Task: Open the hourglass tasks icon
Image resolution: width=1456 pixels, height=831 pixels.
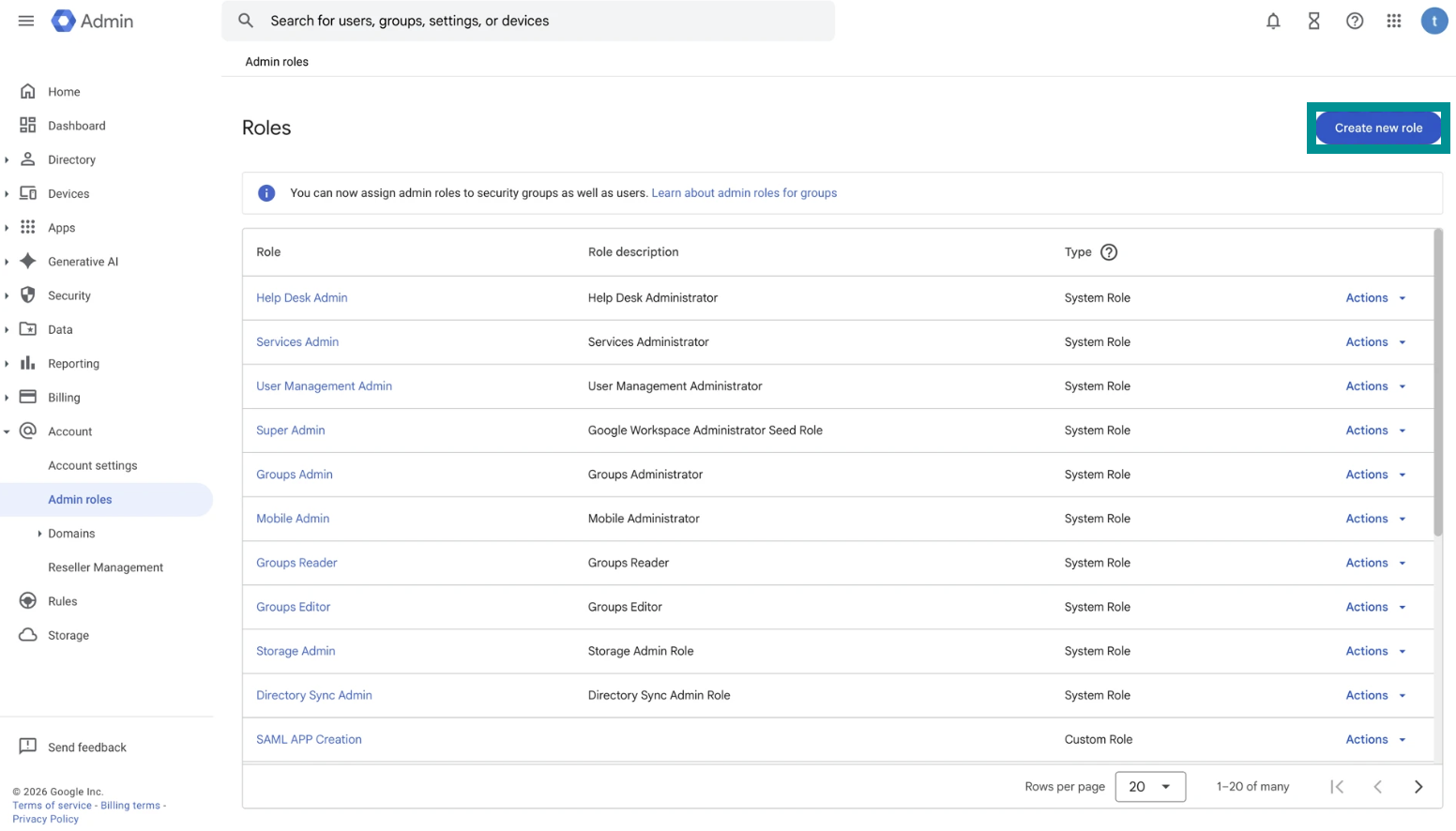Action: point(1313,21)
